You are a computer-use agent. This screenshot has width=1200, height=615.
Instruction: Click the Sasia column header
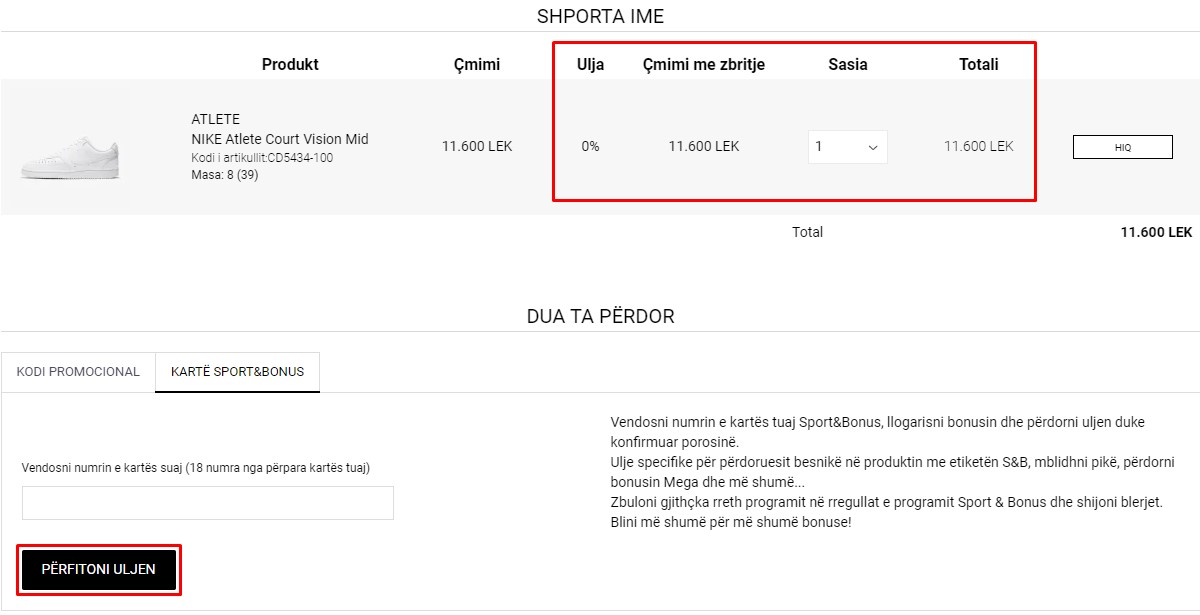(848, 64)
